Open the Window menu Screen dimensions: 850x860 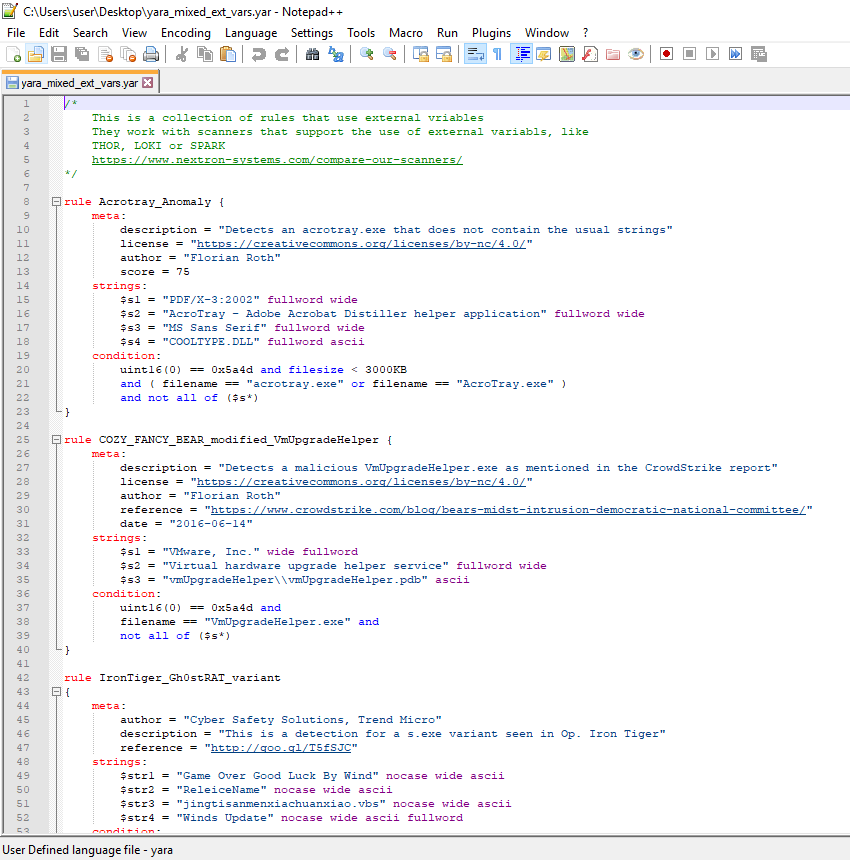(547, 33)
